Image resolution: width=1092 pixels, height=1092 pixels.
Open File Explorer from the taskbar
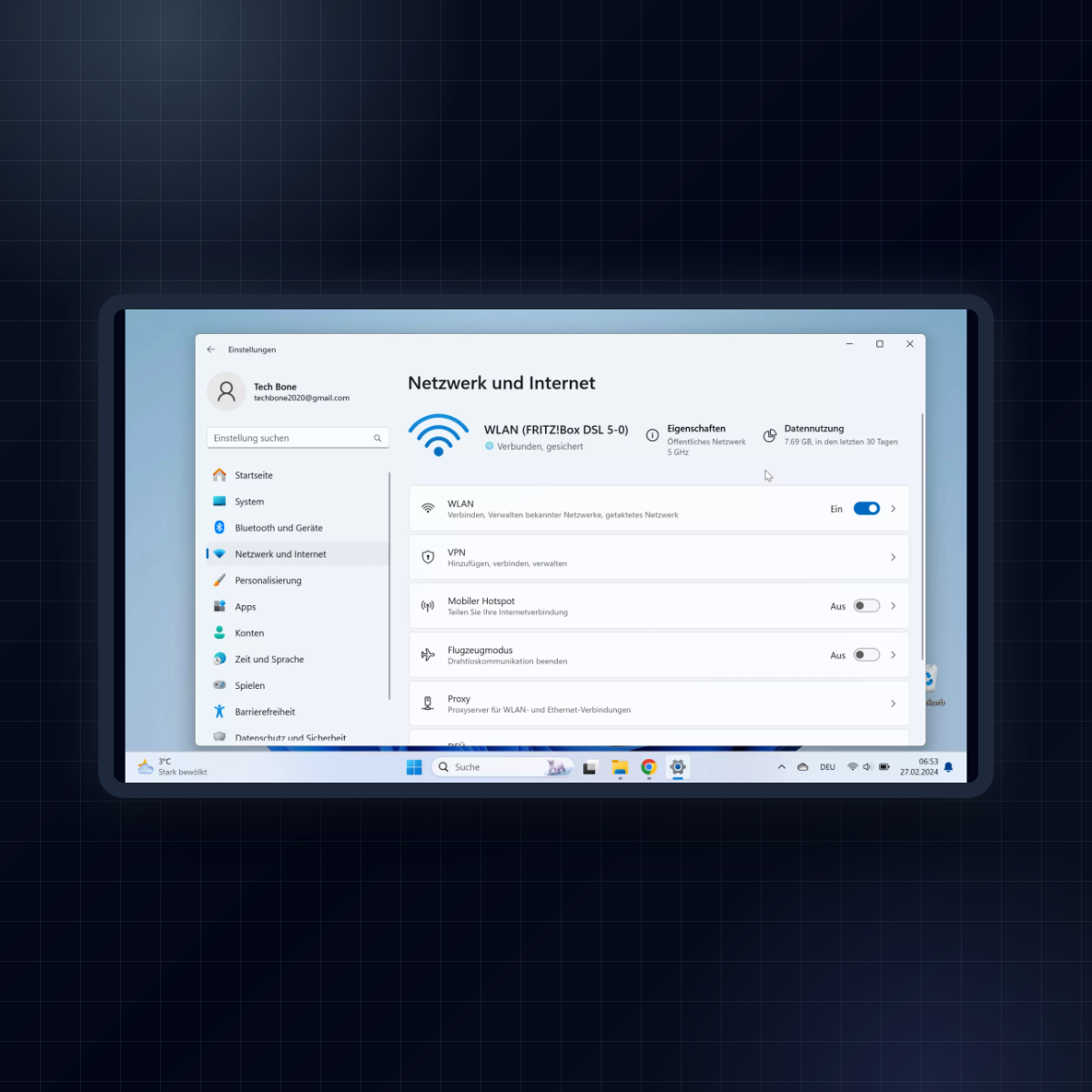pos(620,767)
